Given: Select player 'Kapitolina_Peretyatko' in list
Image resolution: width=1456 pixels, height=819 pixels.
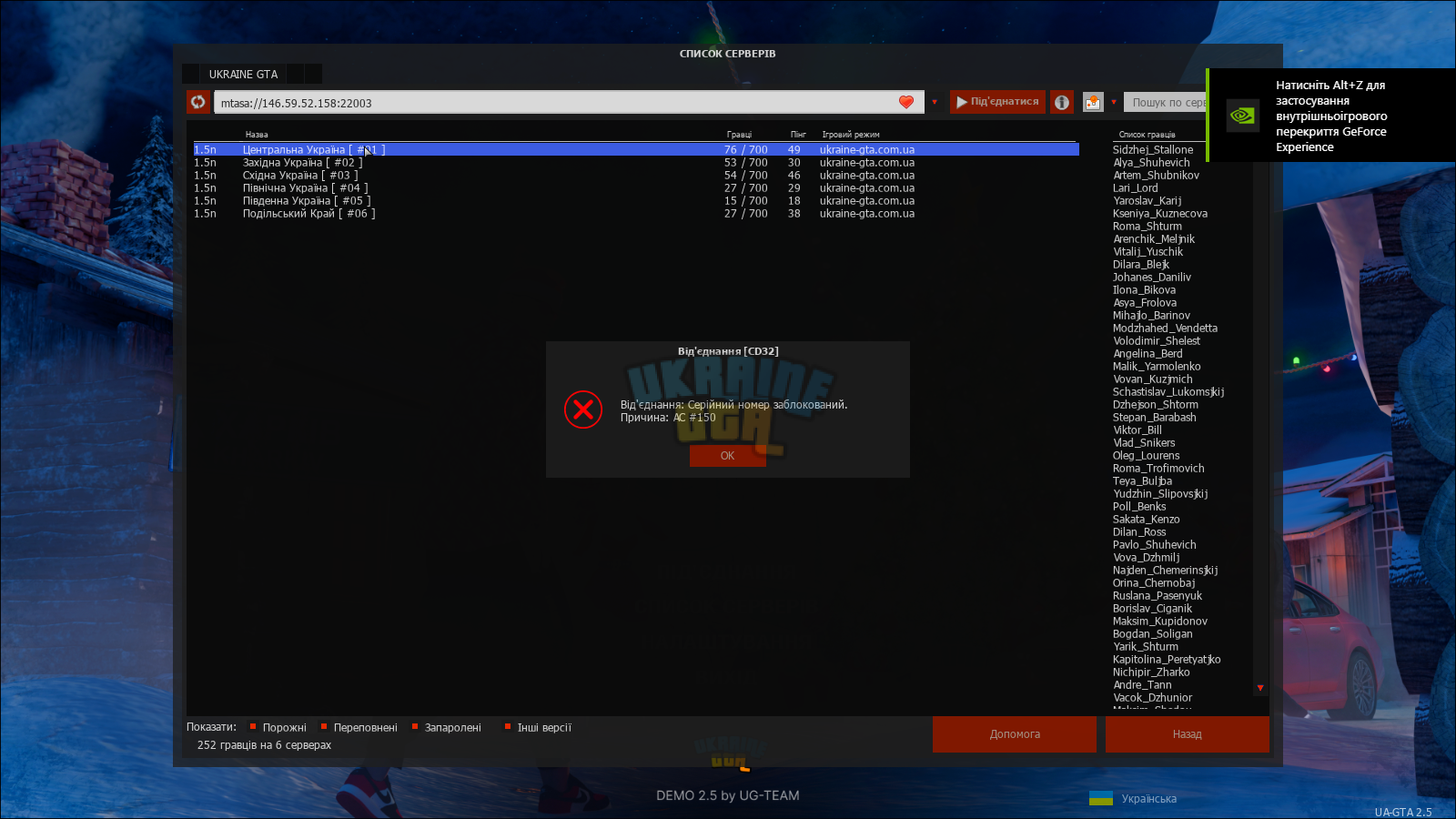Looking at the screenshot, I should [x=1167, y=660].
